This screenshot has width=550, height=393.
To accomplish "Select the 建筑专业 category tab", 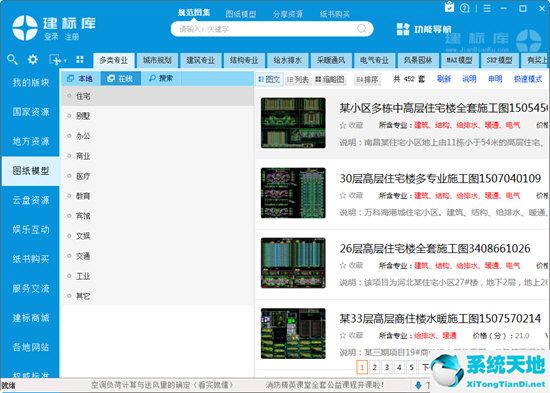I will (x=201, y=60).
